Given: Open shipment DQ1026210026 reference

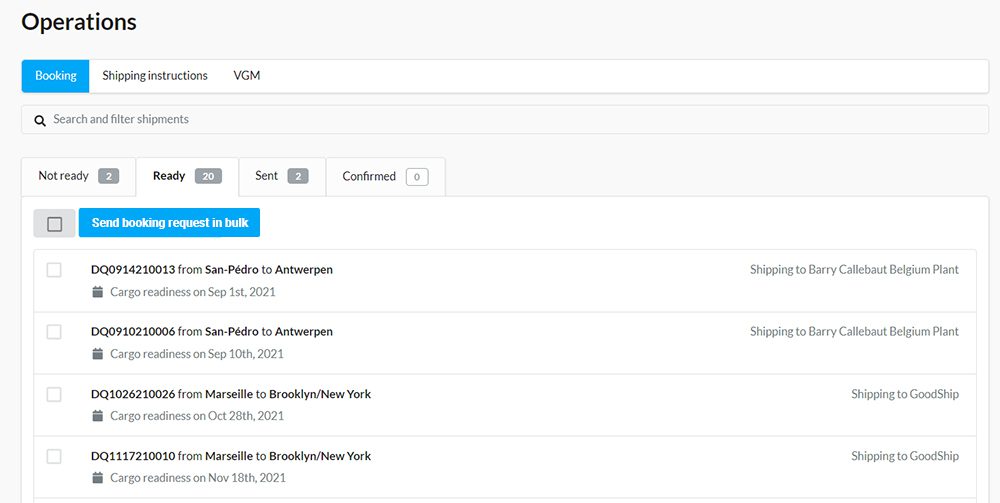Looking at the screenshot, I should coord(133,394).
